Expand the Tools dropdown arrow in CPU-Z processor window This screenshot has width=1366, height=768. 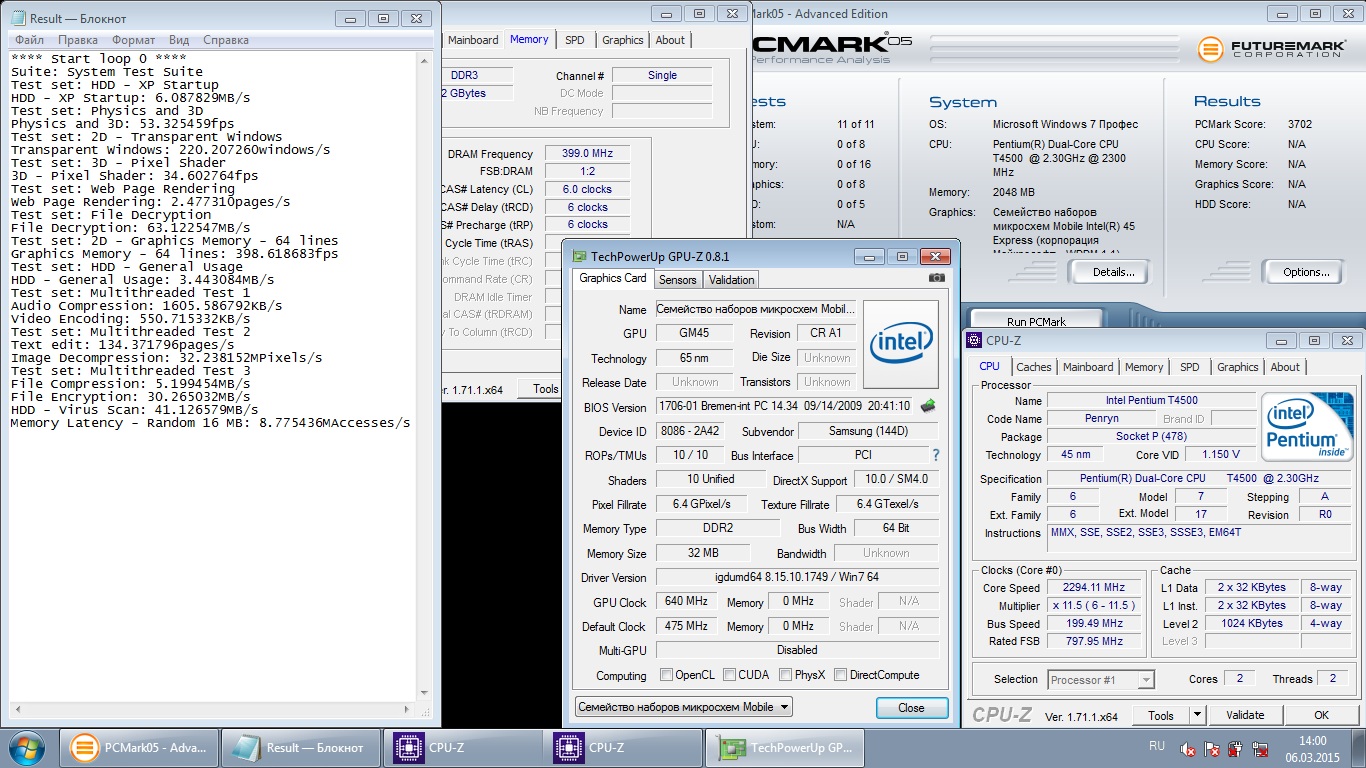[x=1198, y=715]
